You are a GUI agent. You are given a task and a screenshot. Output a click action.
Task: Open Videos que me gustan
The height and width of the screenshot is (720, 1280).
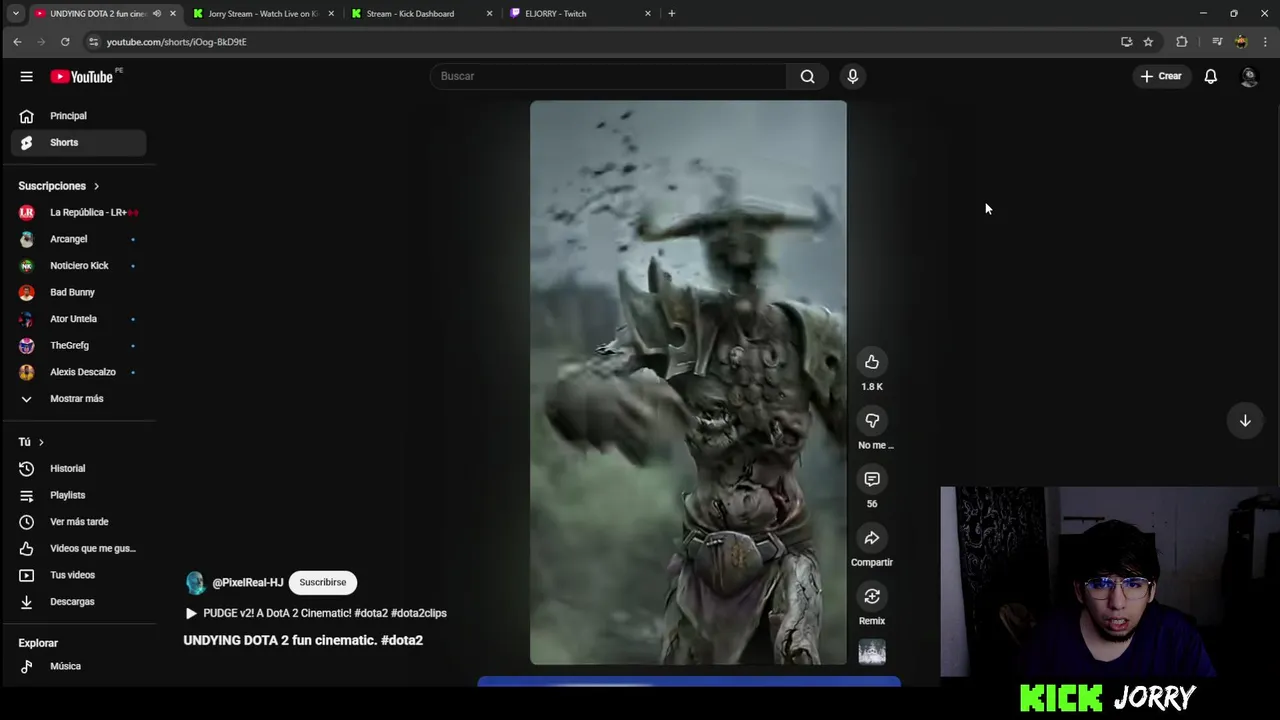pyautogui.click(x=78, y=548)
